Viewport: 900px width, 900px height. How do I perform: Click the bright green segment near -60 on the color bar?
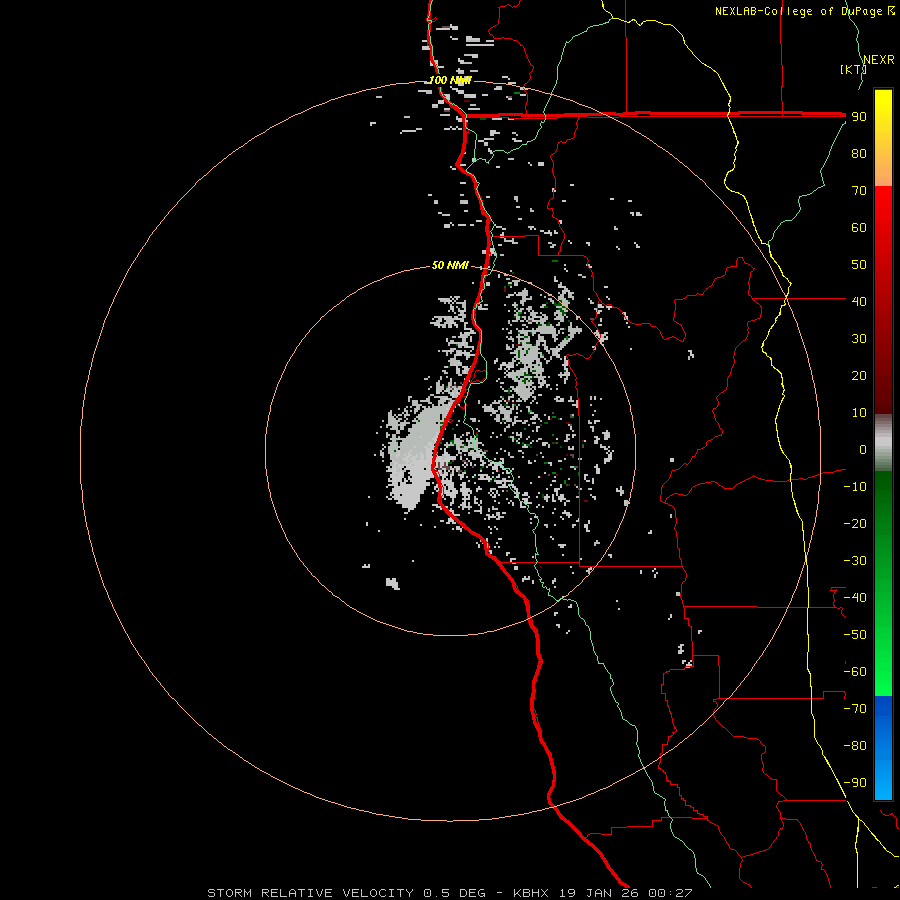click(883, 672)
